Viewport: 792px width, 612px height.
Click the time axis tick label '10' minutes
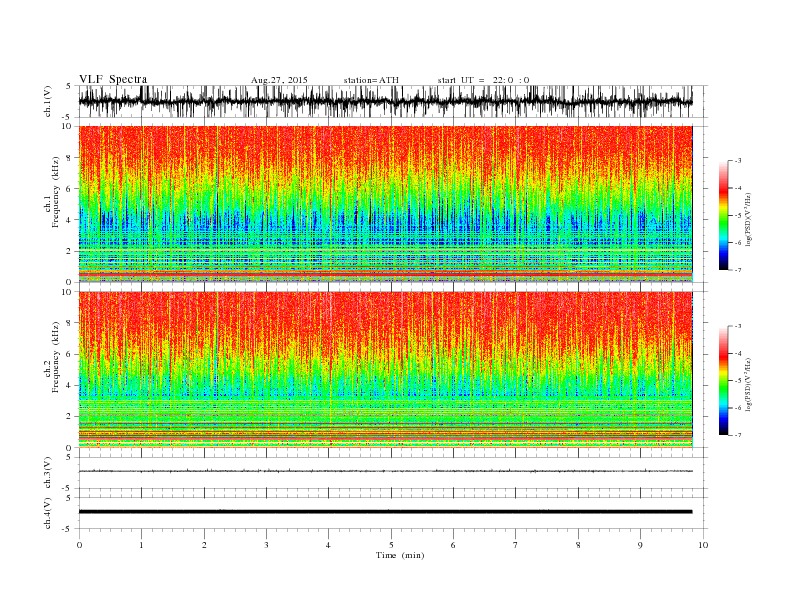[x=703, y=545]
